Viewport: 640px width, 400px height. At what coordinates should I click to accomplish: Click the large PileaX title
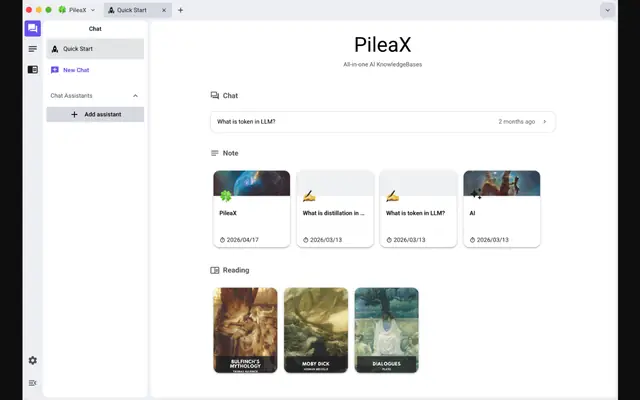coord(382,44)
